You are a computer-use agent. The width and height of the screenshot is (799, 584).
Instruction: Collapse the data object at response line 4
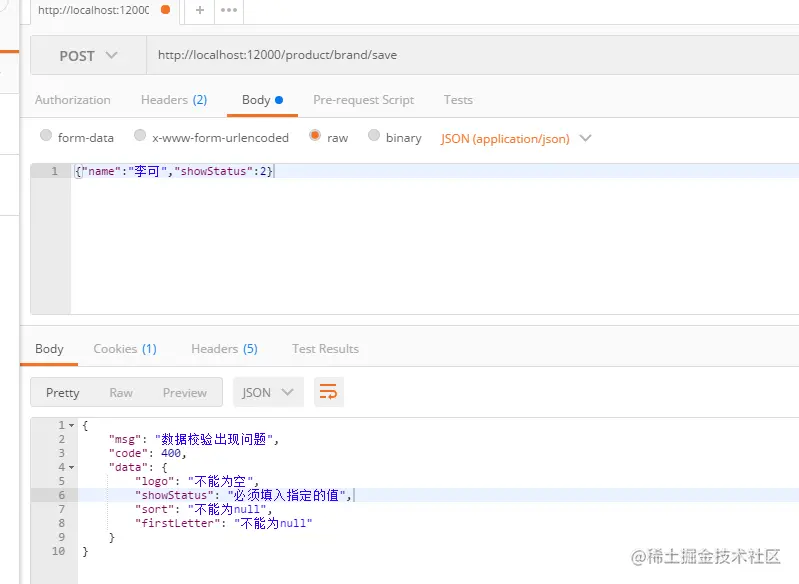click(x=71, y=467)
